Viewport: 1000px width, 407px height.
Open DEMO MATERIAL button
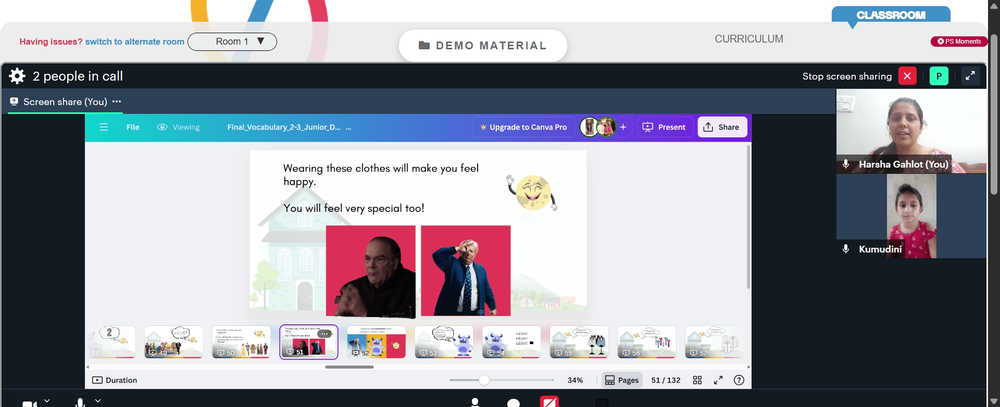click(483, 45)
